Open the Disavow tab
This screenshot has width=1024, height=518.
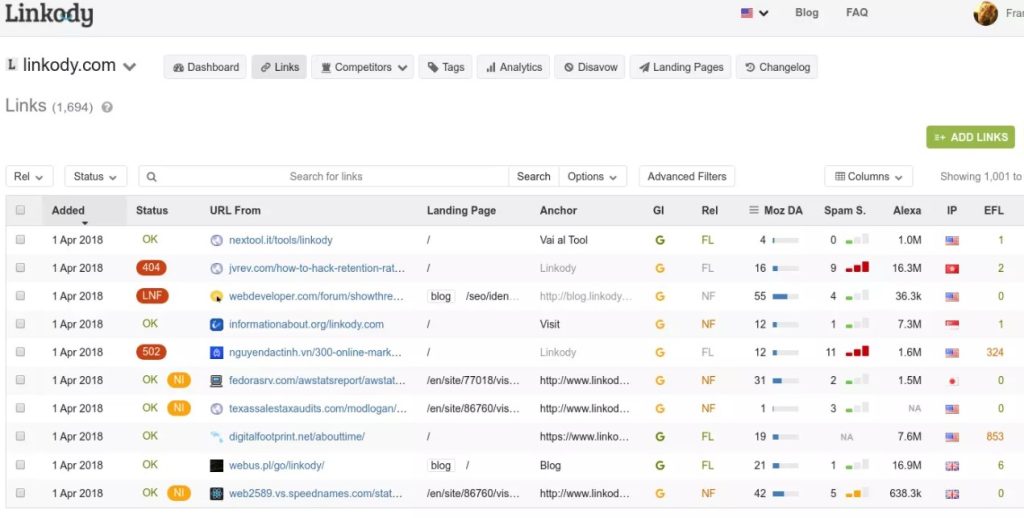(x=590, y=67)
